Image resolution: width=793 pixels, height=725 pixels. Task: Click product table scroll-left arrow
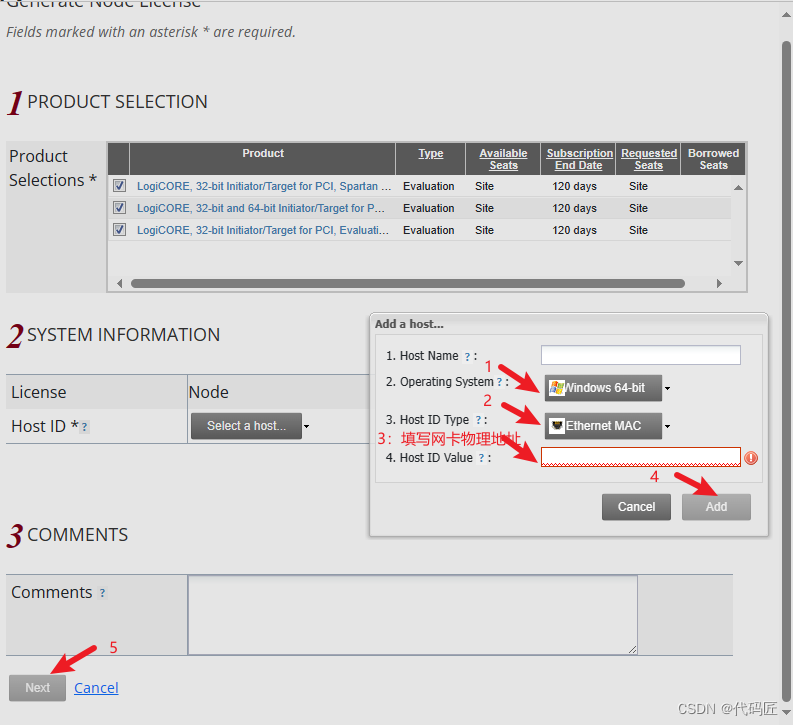pos(119,283)
